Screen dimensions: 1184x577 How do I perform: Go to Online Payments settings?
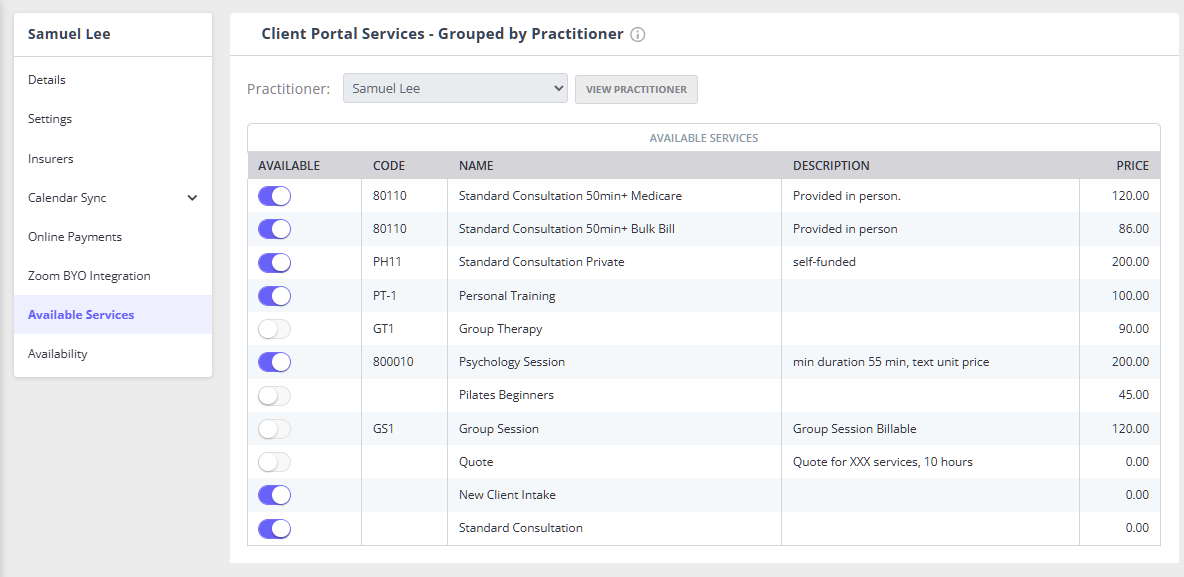75,237
